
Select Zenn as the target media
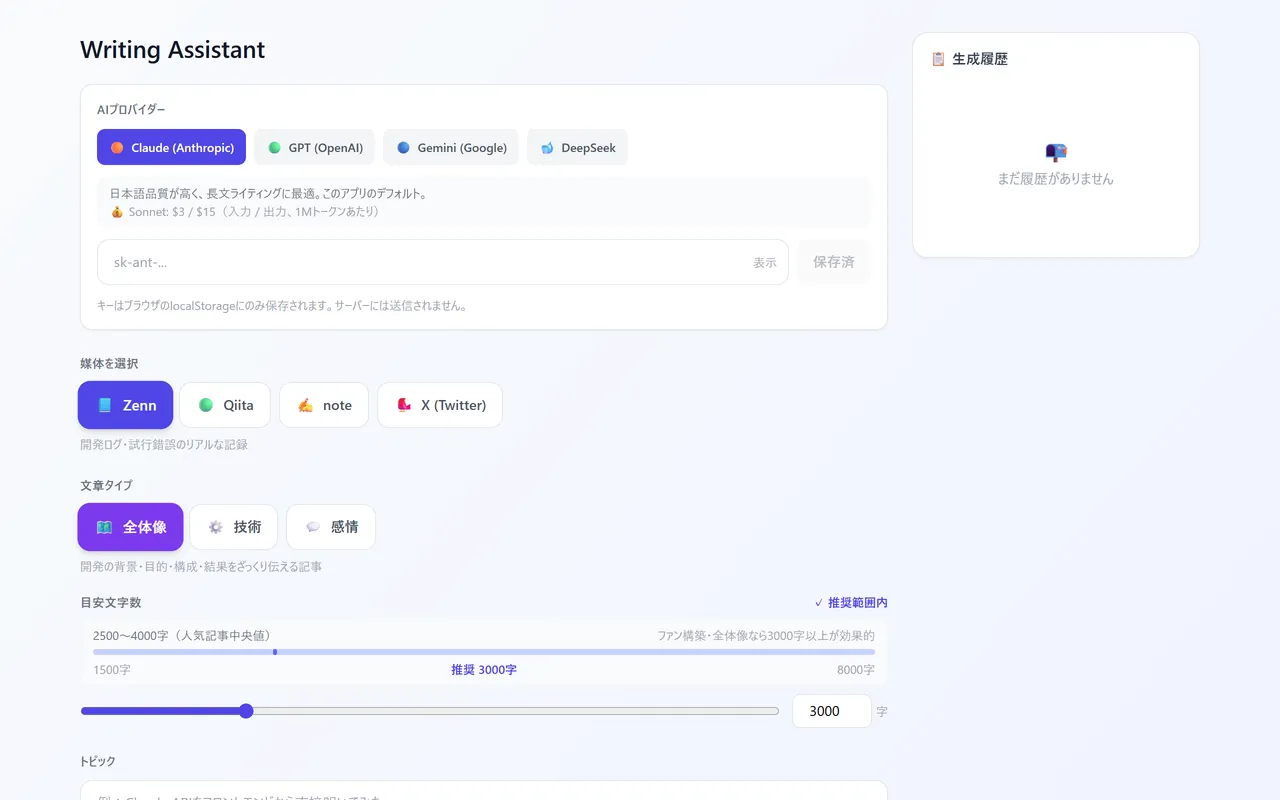coord(126,405)
